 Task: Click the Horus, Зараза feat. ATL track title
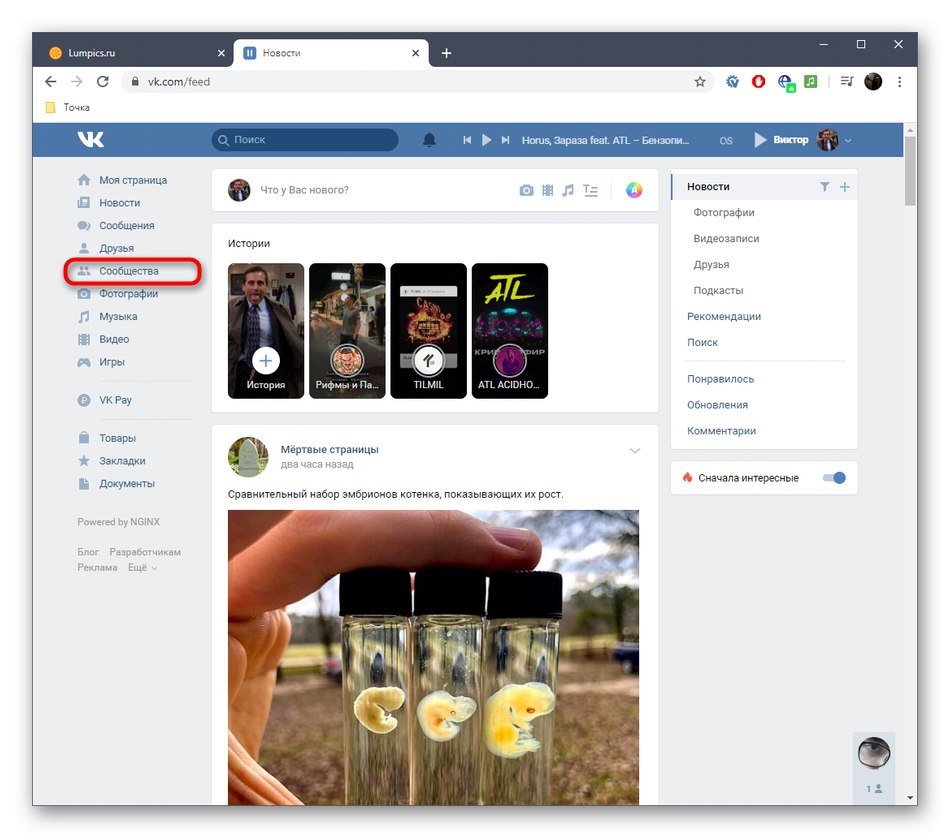[605, 140]
